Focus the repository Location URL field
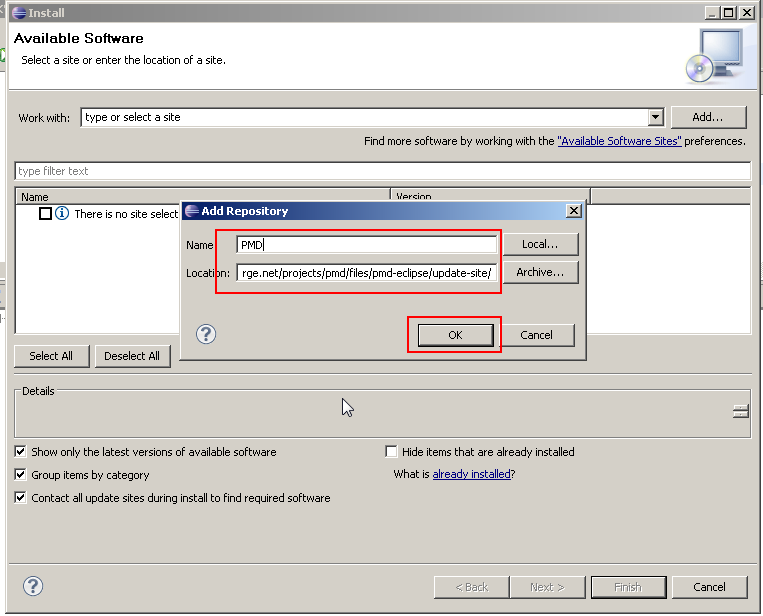The width and height of the screenshot is (763, 616). point(366,273)
